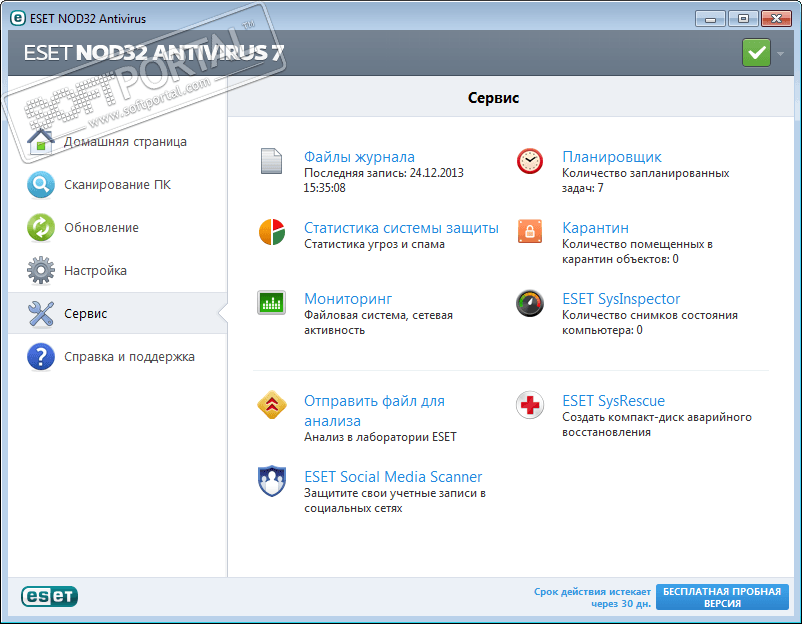Click the Settings gear icon in sidebar
Screen dimensions: 802x624
click(x=41, y=271)
